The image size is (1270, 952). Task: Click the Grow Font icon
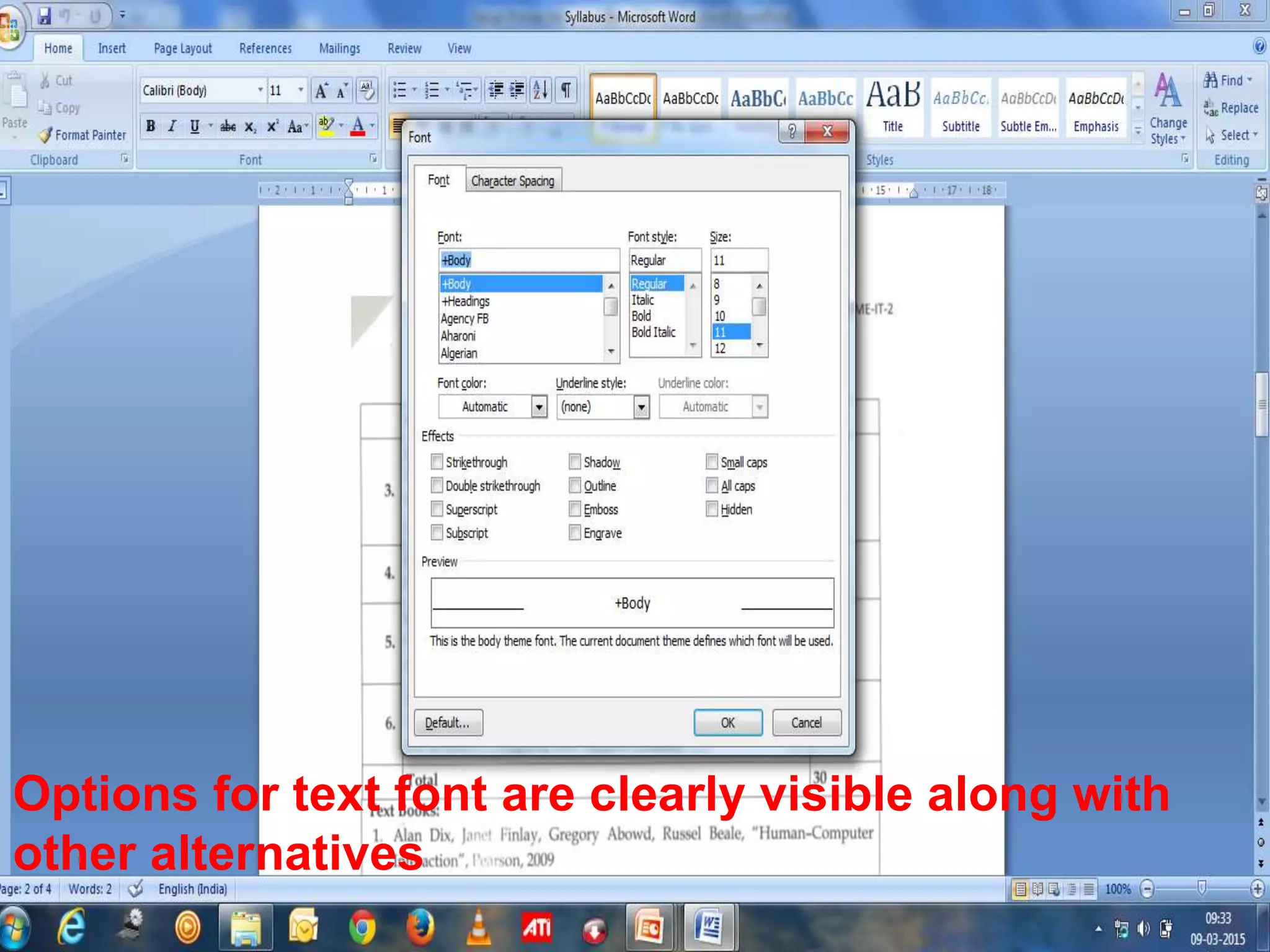321,90
